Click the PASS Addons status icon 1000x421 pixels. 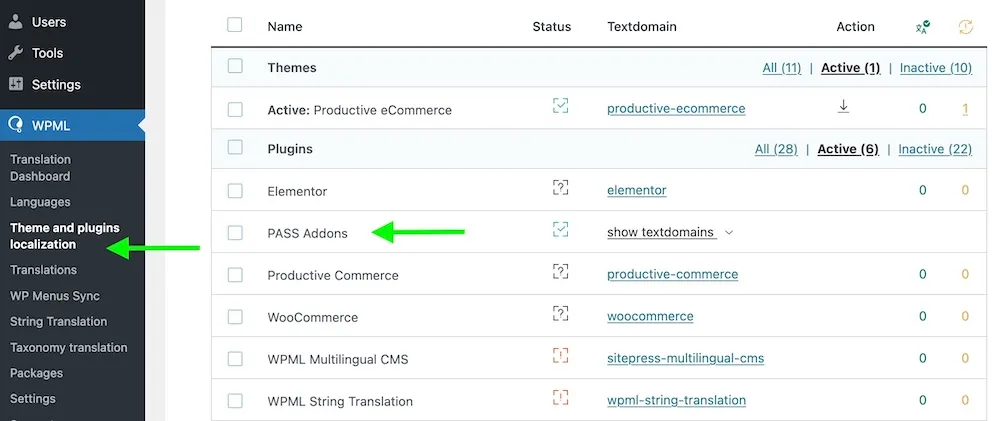point(560,230)
